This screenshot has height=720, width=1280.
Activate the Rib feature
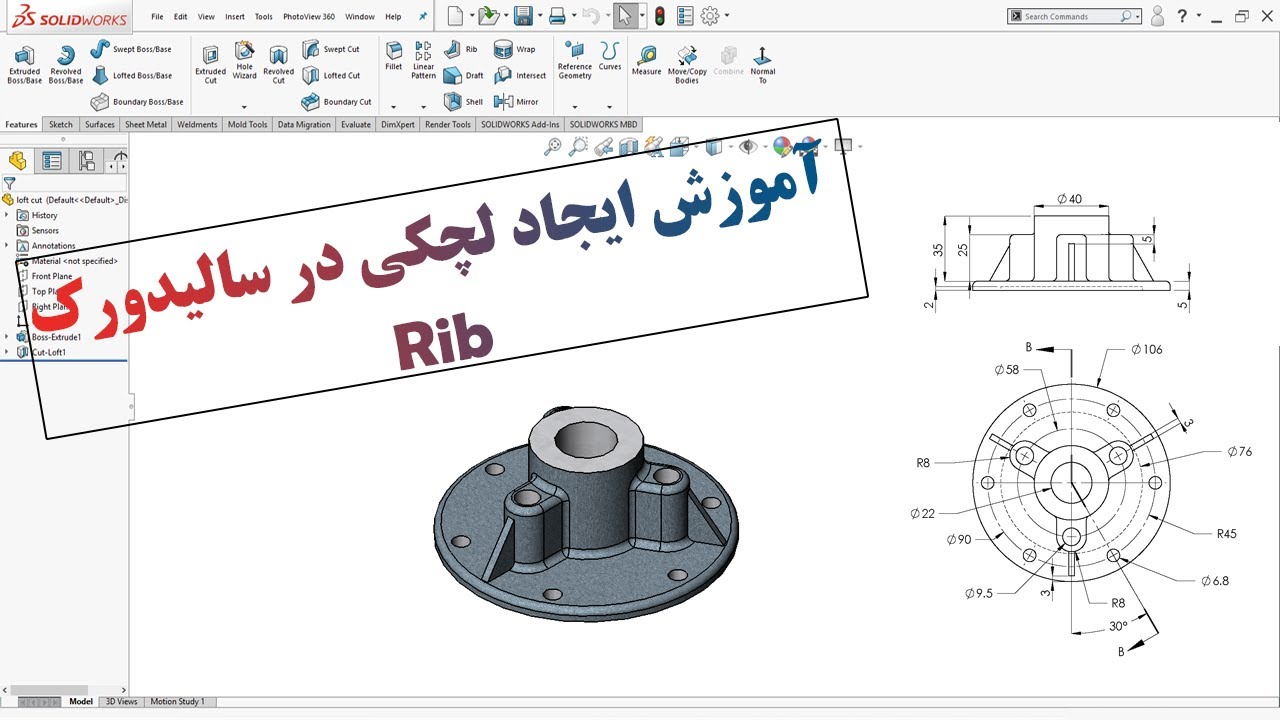click(x=461, y=49)
